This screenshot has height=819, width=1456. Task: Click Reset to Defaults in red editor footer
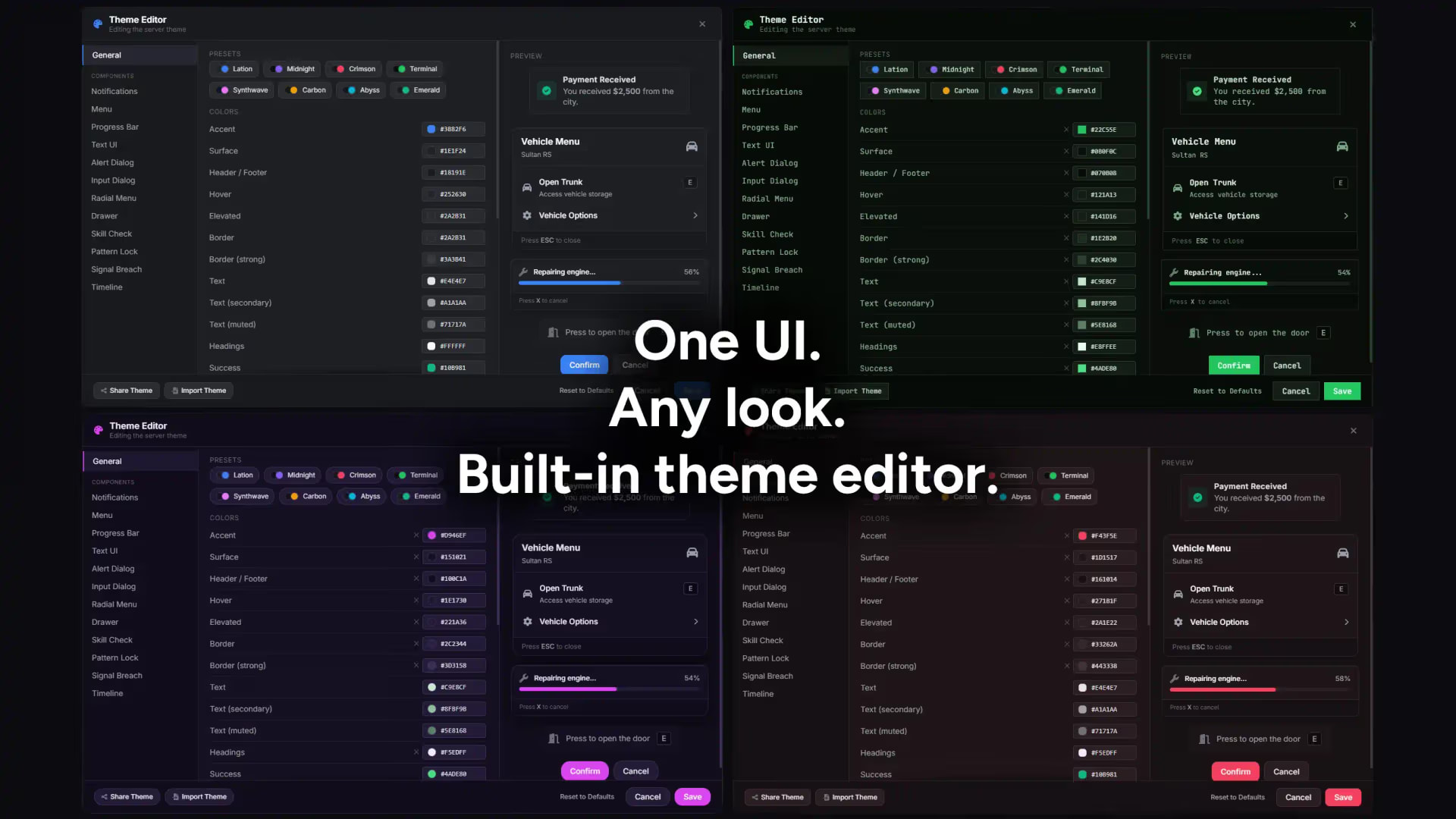point(1238,797)
